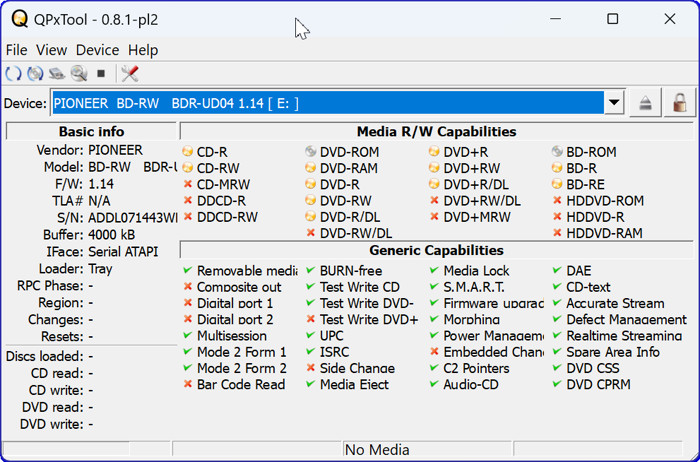Screen dimensions: 700x462
Task: Click the red cross next to CD-MRW
Action: pyautogui.click(x=188, y=184)
